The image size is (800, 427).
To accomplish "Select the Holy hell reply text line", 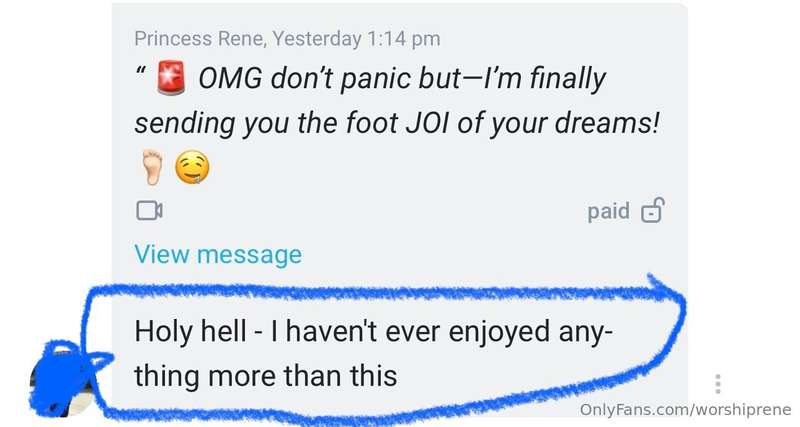I will pos(373,331).
